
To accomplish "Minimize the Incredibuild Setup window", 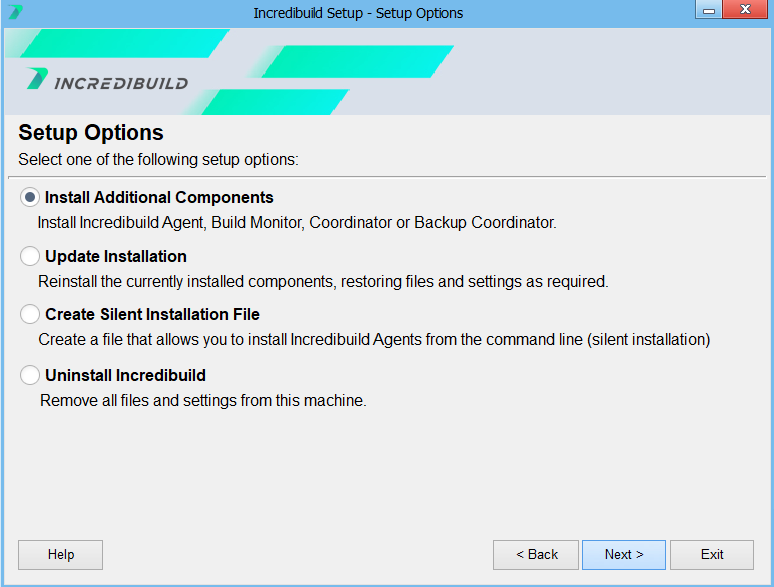I will 708,11.
